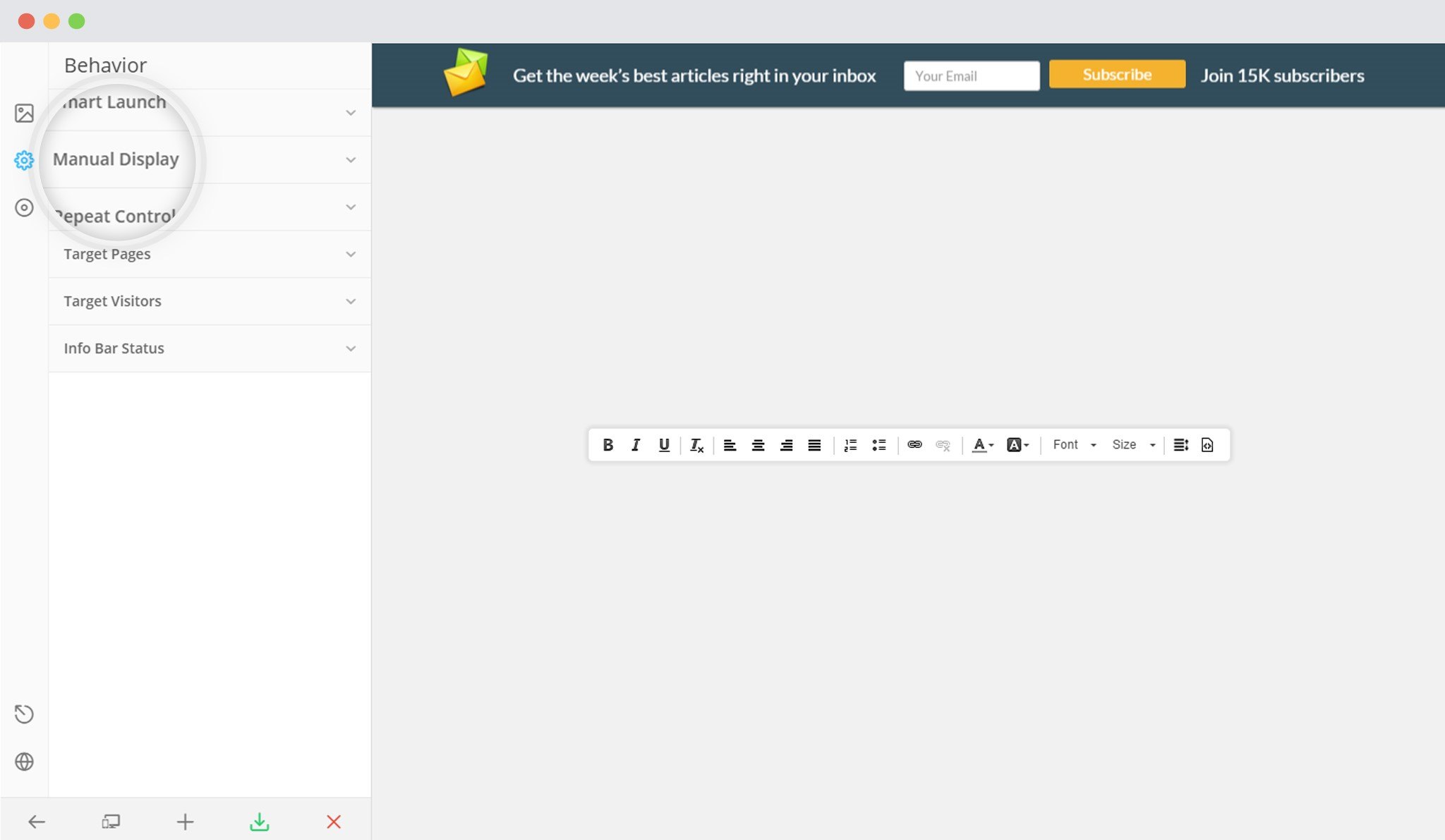Expand the Info Bar Status chevron
This screenshot has width=1445, height=840.
pyautogui.click(x=351, y=349)
